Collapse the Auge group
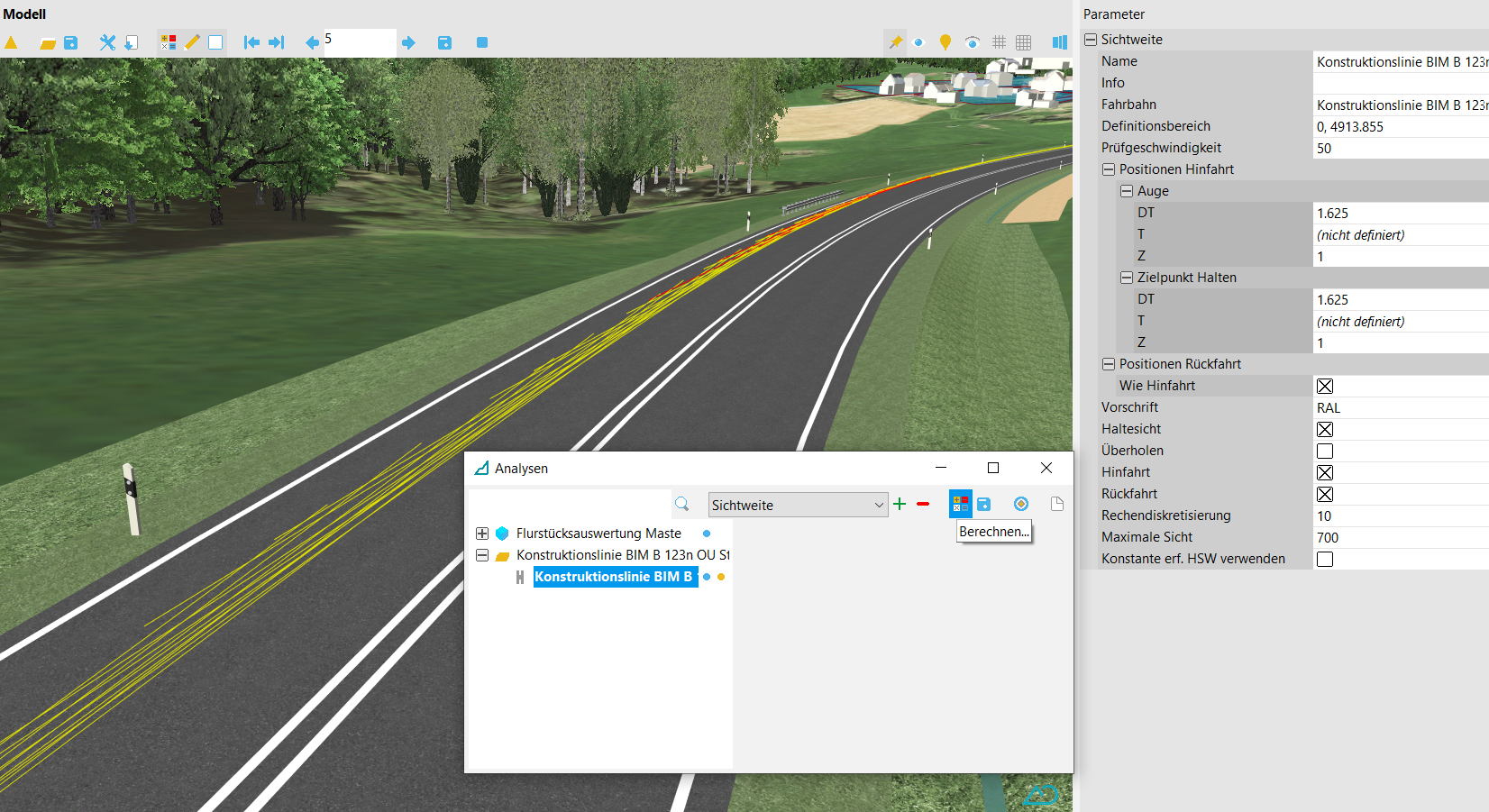This screenshot has width=1489, height=812. point(1127,191)
